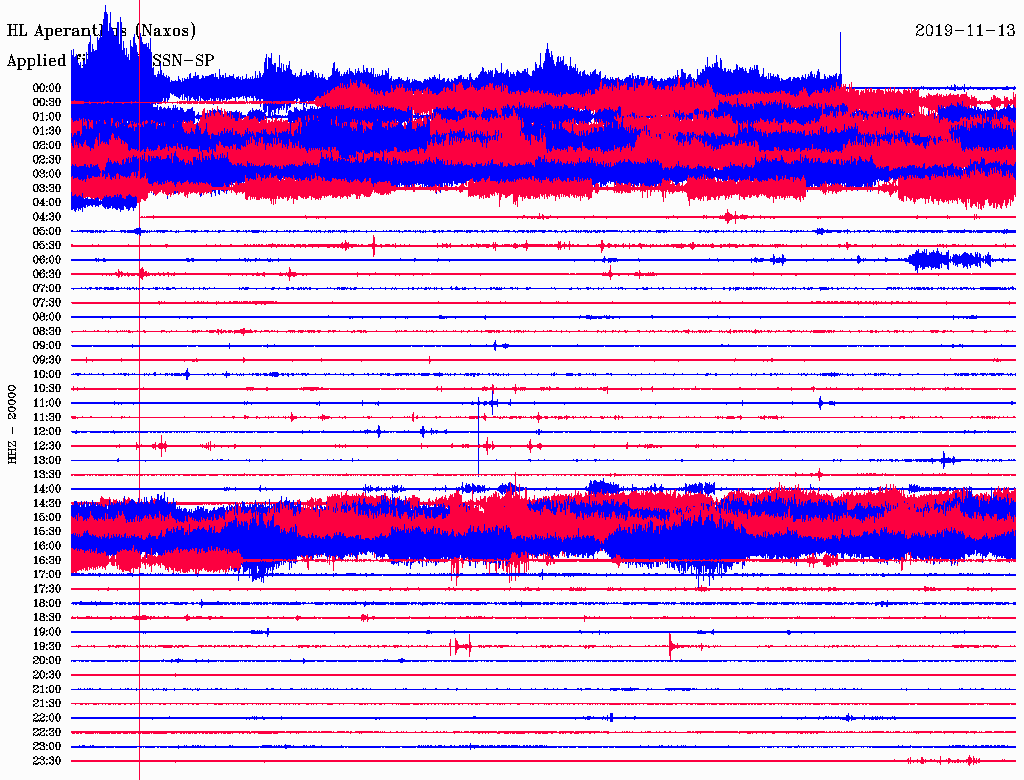Click the 00:30 time label

[x=47, y=103]
